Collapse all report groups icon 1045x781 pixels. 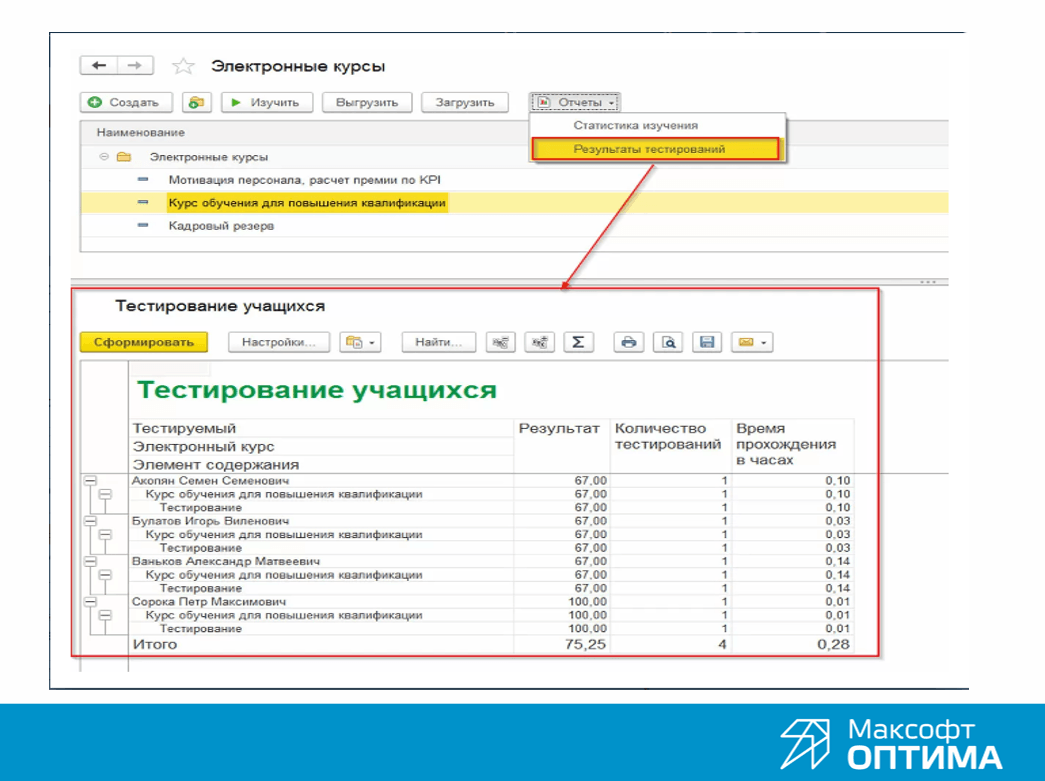tap(501, 342)
